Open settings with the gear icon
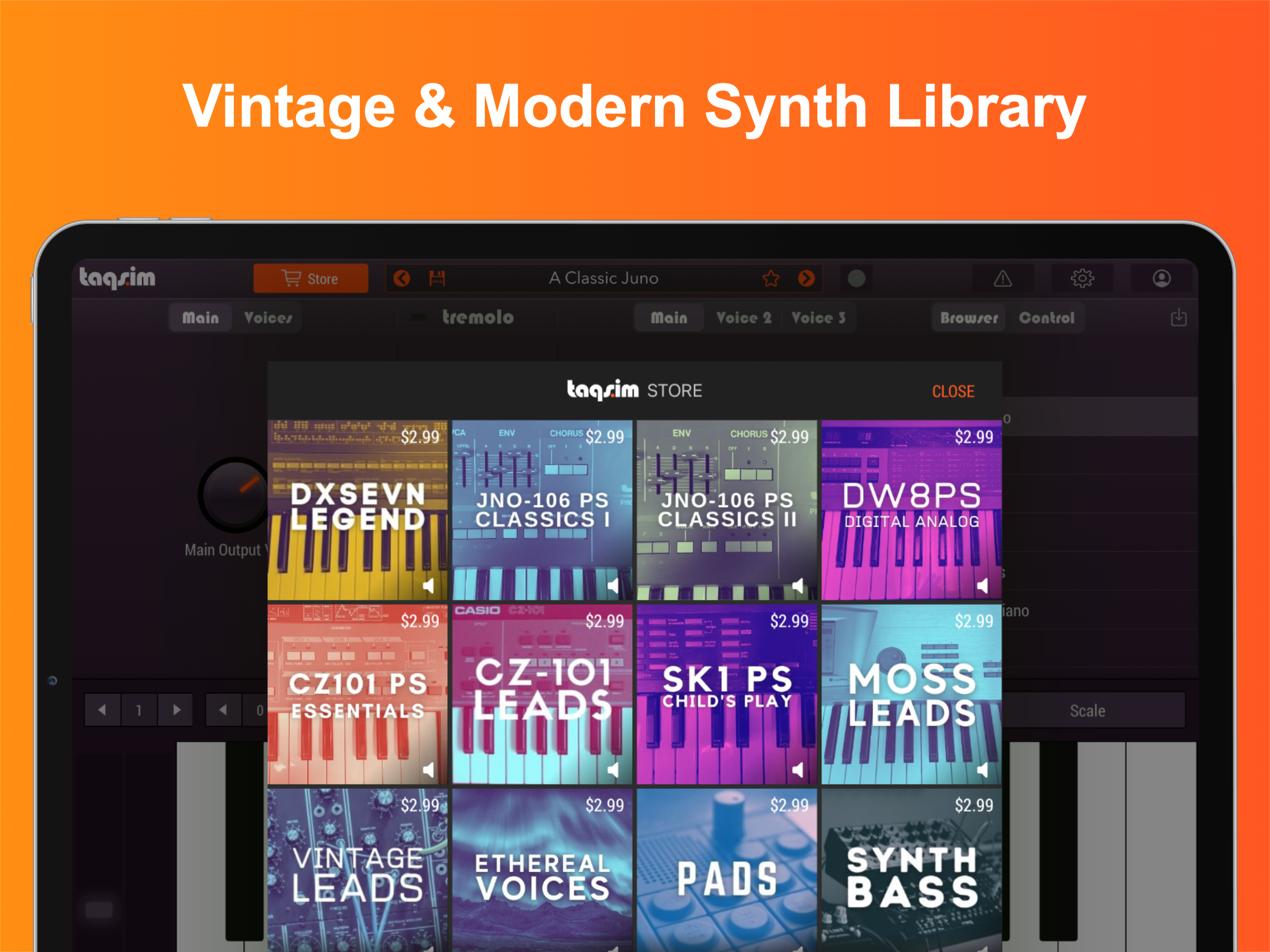This screenshot has height=952, width=1270. (x=1082, y=278)
